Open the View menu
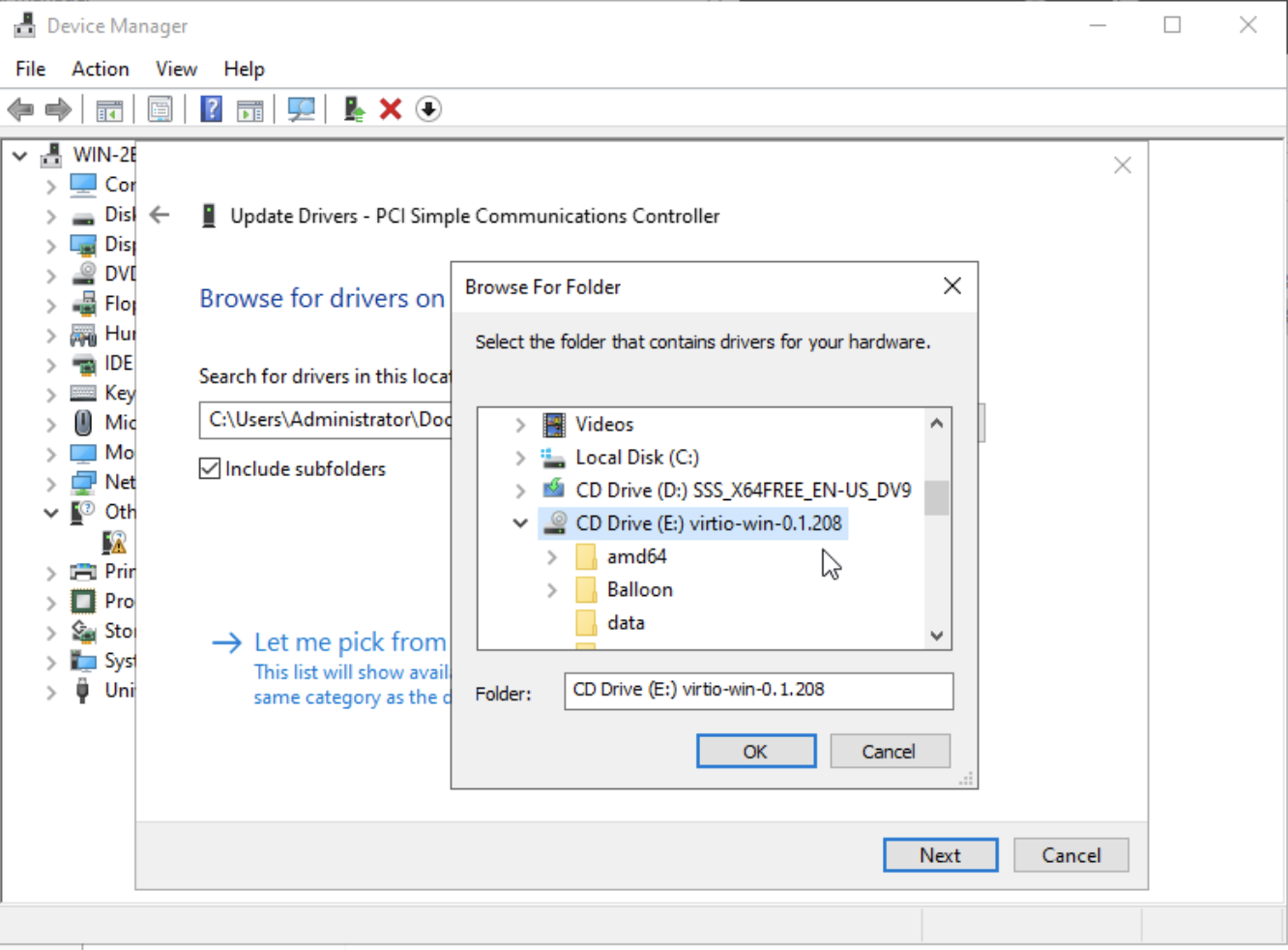Viewport: 1288px width, 950px height. coord(176,69)
